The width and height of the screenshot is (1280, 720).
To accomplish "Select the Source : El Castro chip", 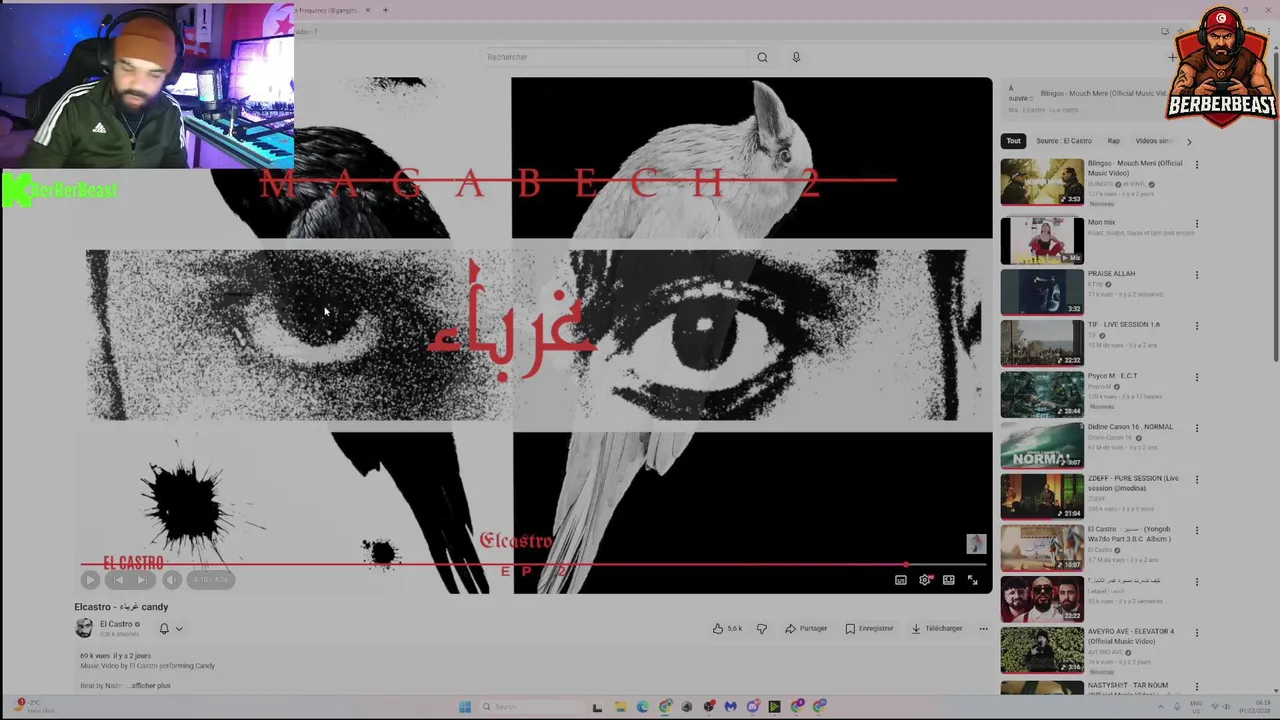I will point(1063,141).
